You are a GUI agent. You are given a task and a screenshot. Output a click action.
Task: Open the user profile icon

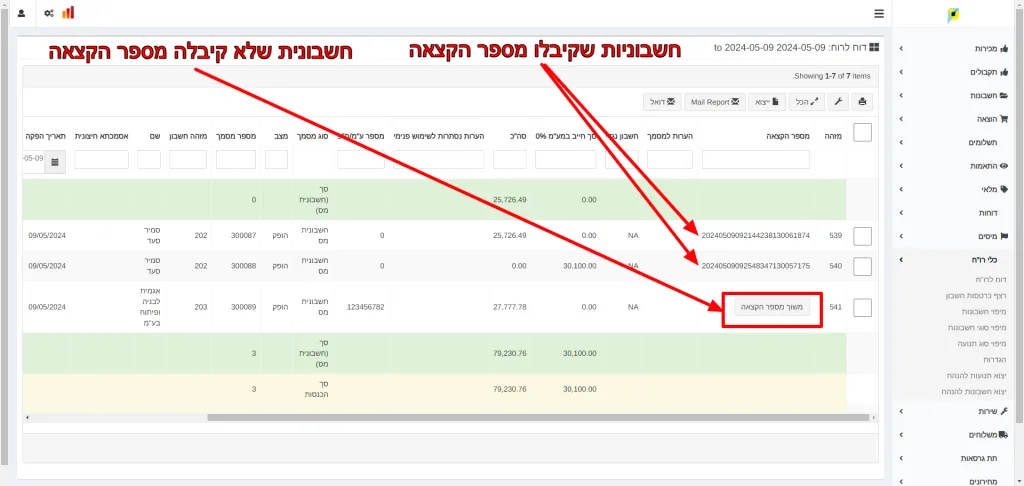coord(21,13)
